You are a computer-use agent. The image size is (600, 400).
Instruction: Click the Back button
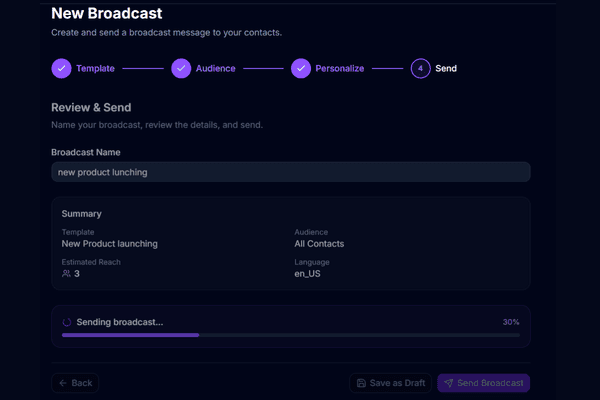75,383
